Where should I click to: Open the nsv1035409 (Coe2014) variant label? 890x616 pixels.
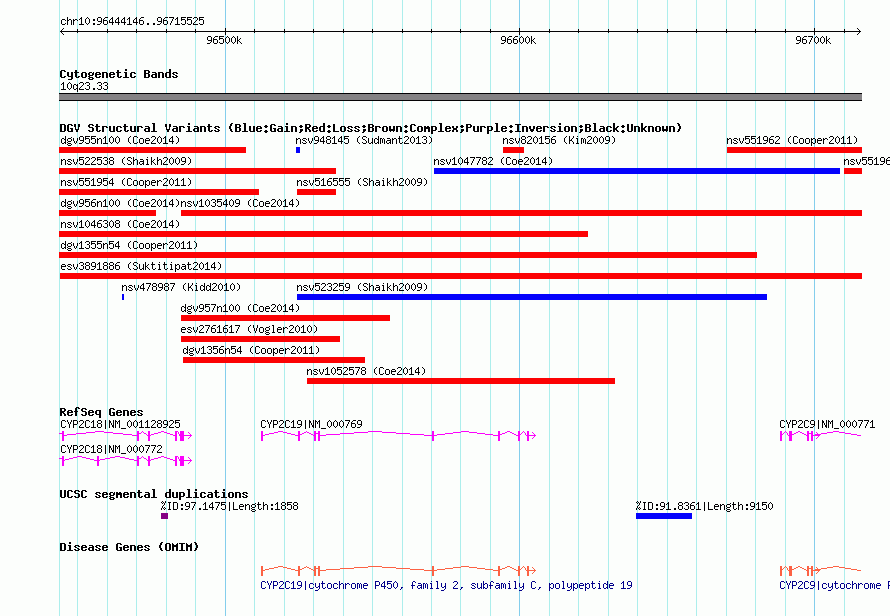click(240, 203)
